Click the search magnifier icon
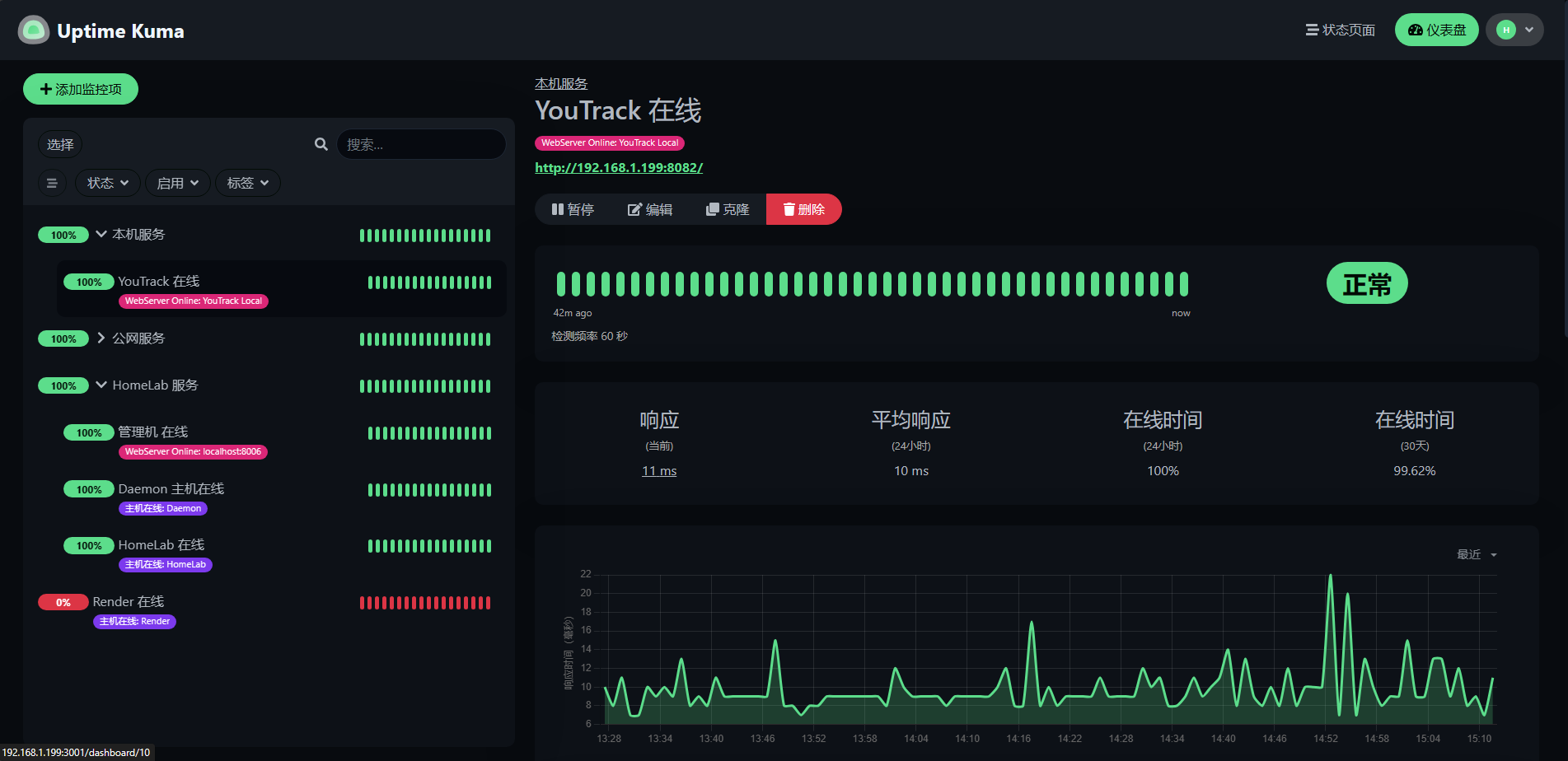Viewport: 1568px width, 761px height. [x=321, y=144]
